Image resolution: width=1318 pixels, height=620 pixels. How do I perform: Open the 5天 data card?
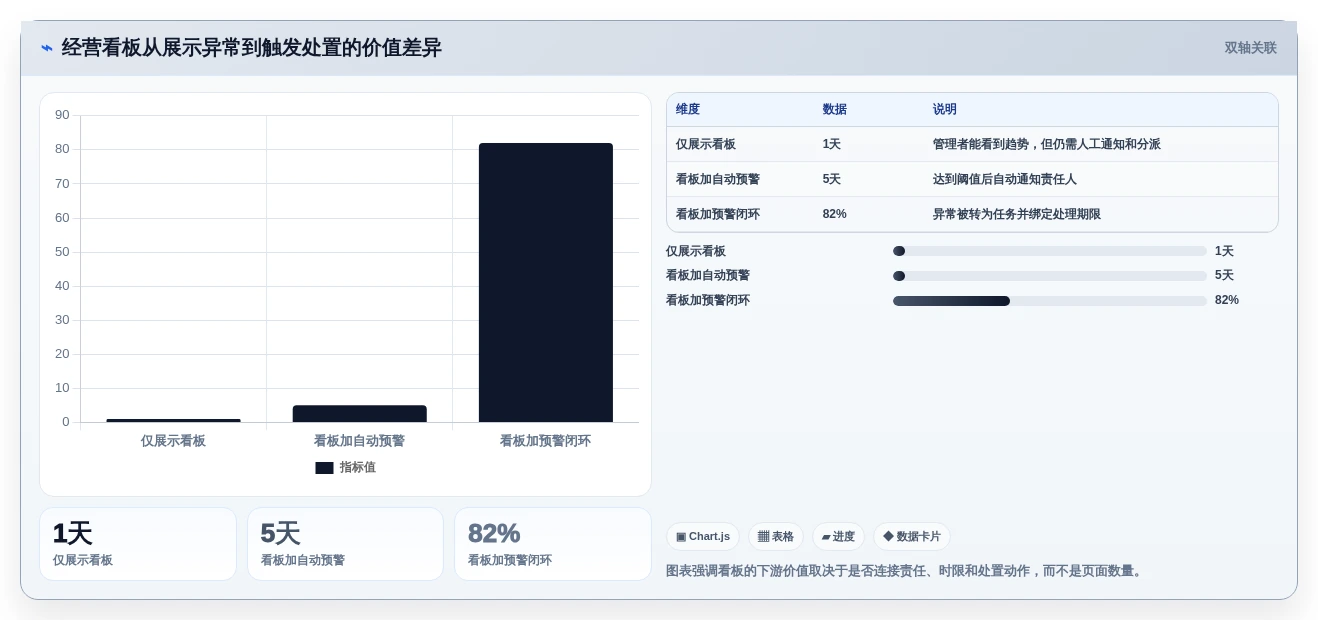(x=345, y=544)
